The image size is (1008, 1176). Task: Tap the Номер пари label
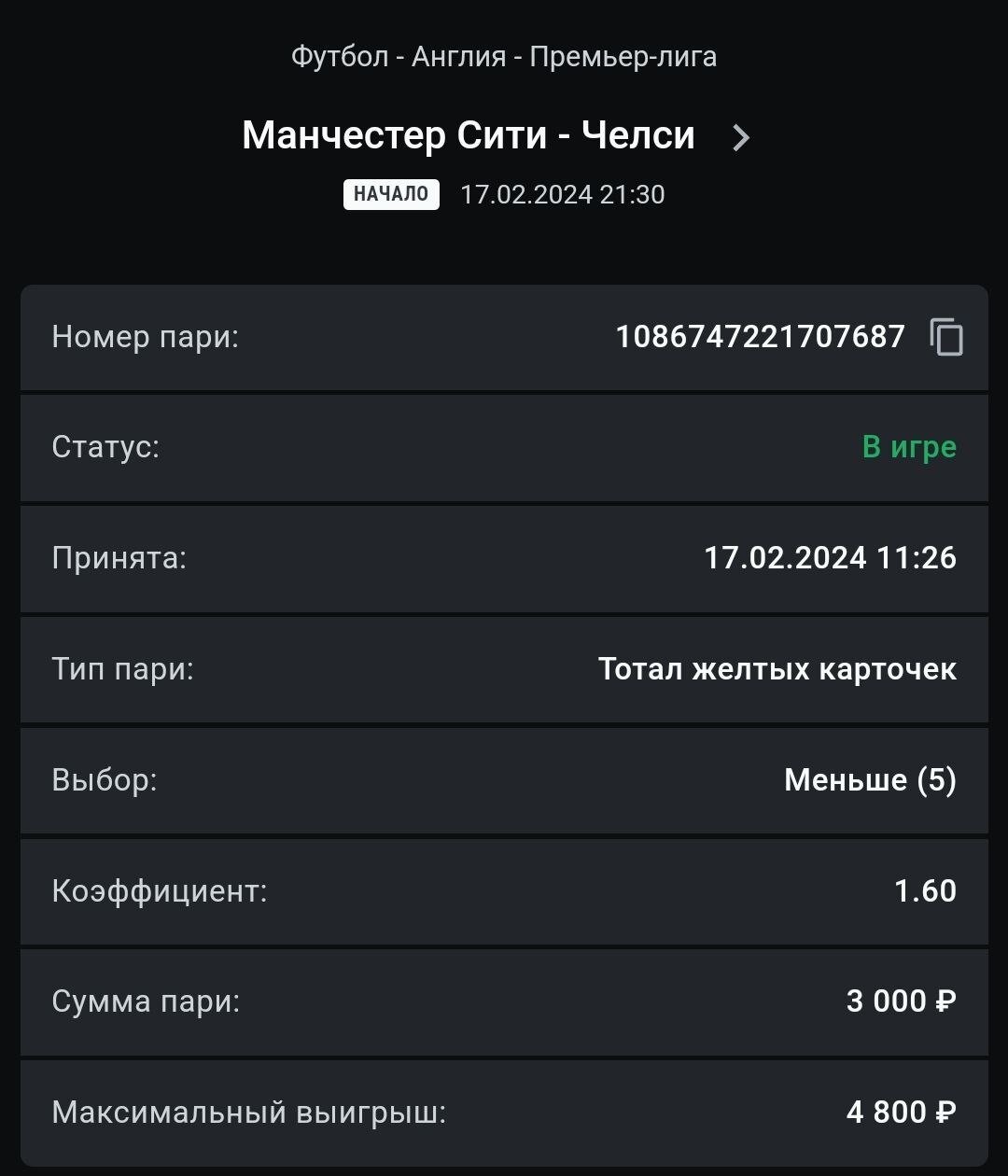146,337
